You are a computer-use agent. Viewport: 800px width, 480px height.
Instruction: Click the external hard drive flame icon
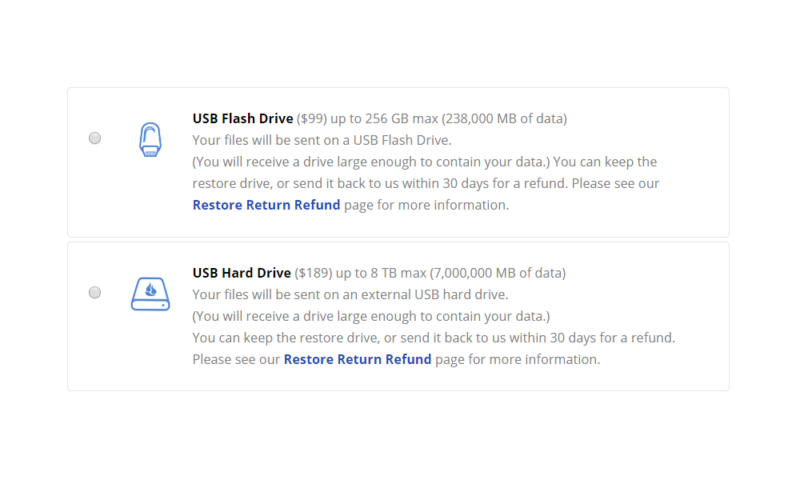(151, 294)
